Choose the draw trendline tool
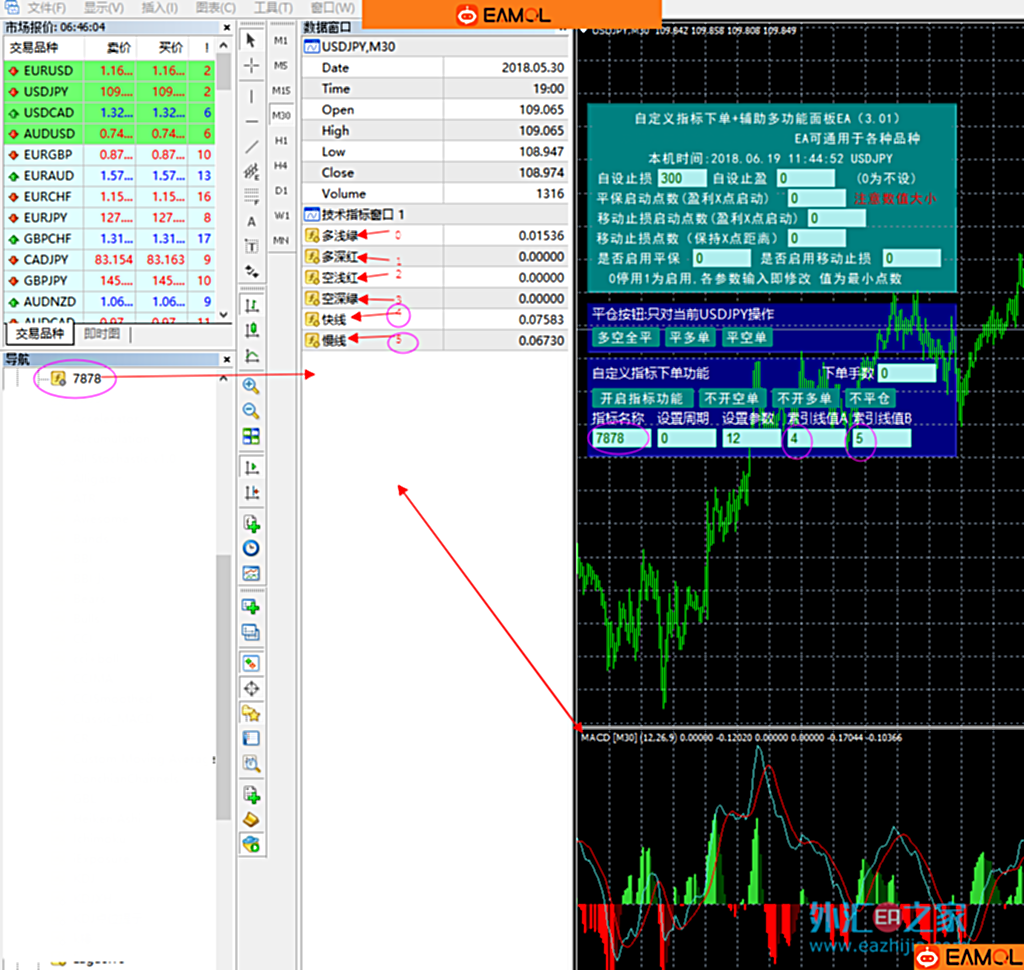This screenshot has height=970, width=1024. [x=251, y=147]
